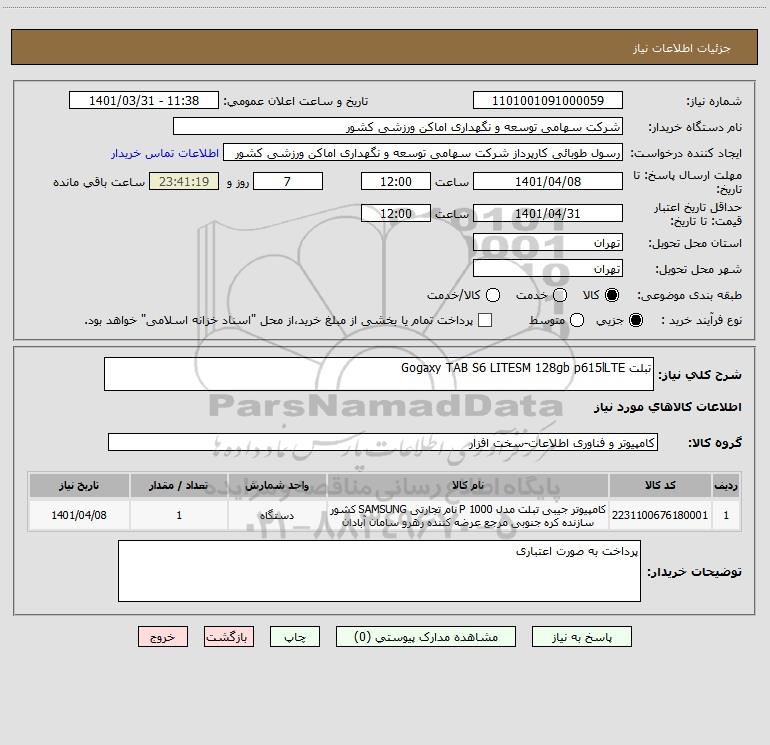Select the خدمت radio button

point(560,295)
